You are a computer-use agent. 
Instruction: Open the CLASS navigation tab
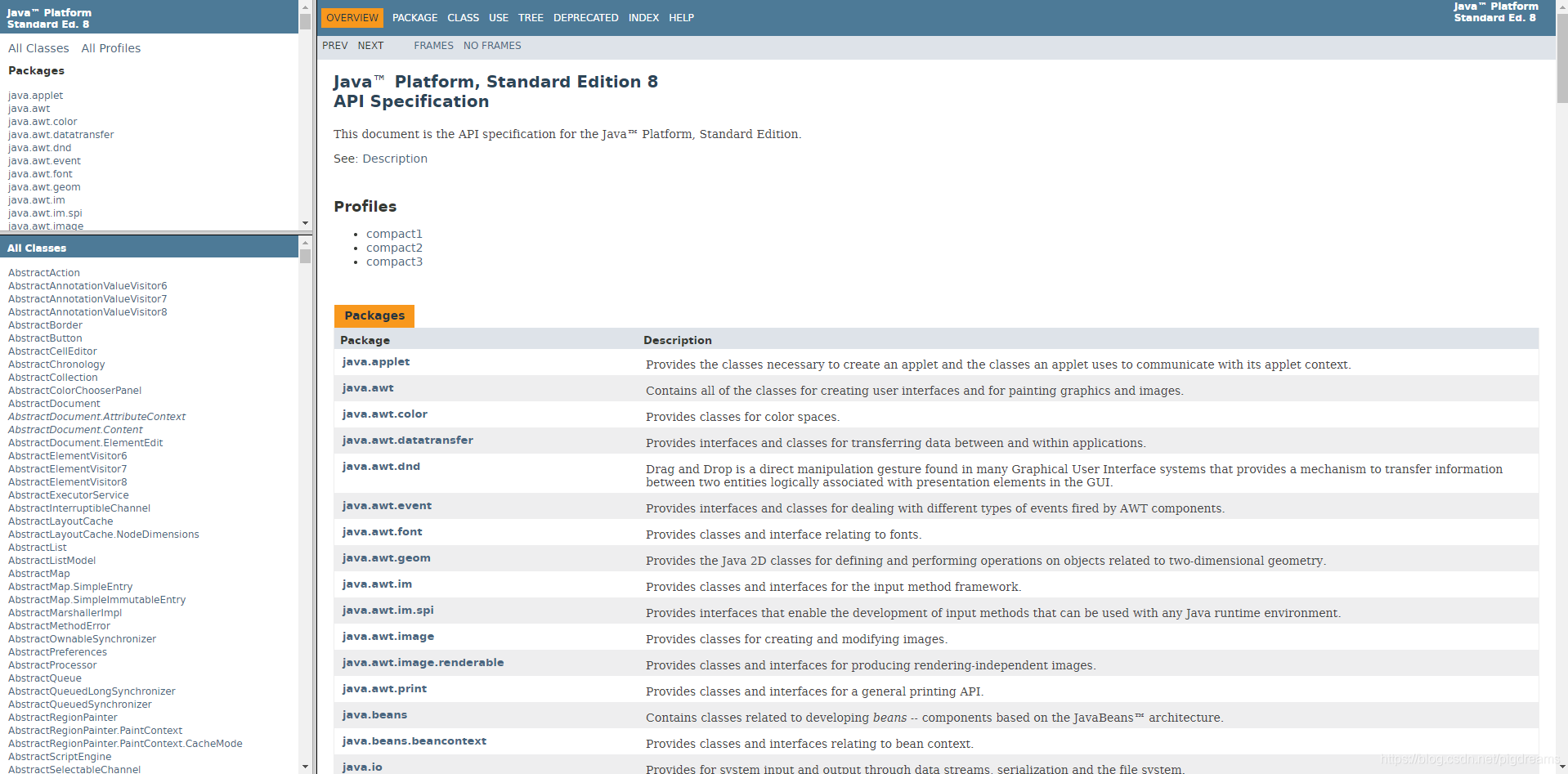click(463, 18)
